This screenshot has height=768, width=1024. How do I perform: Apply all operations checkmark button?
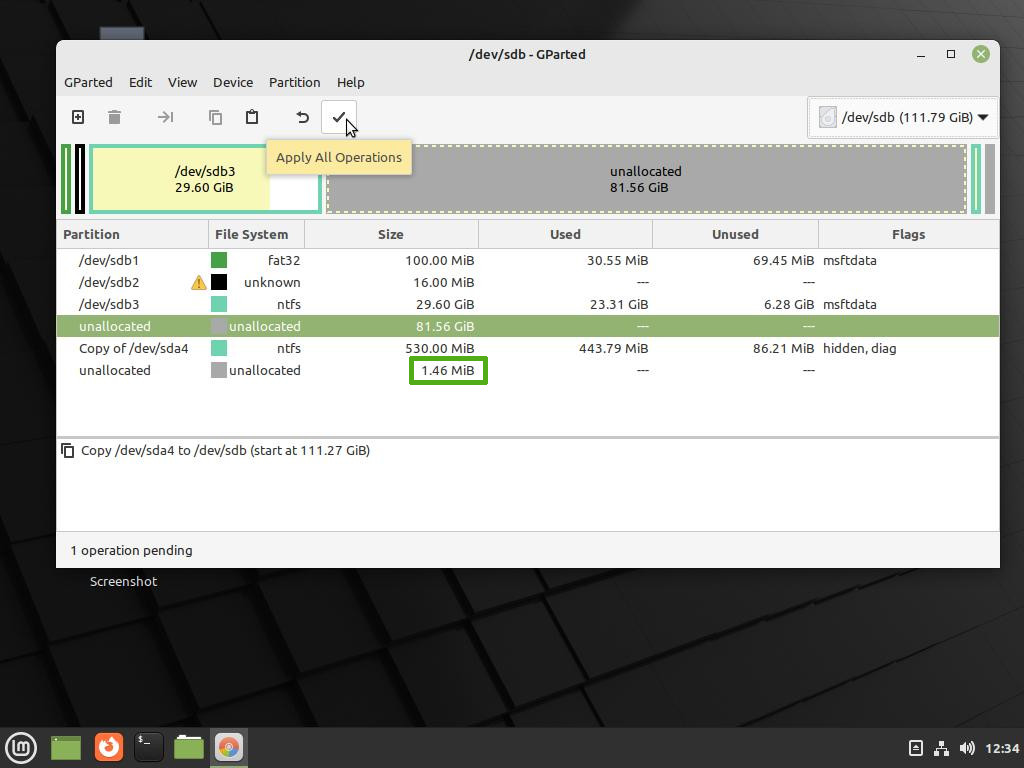(339, 117)
